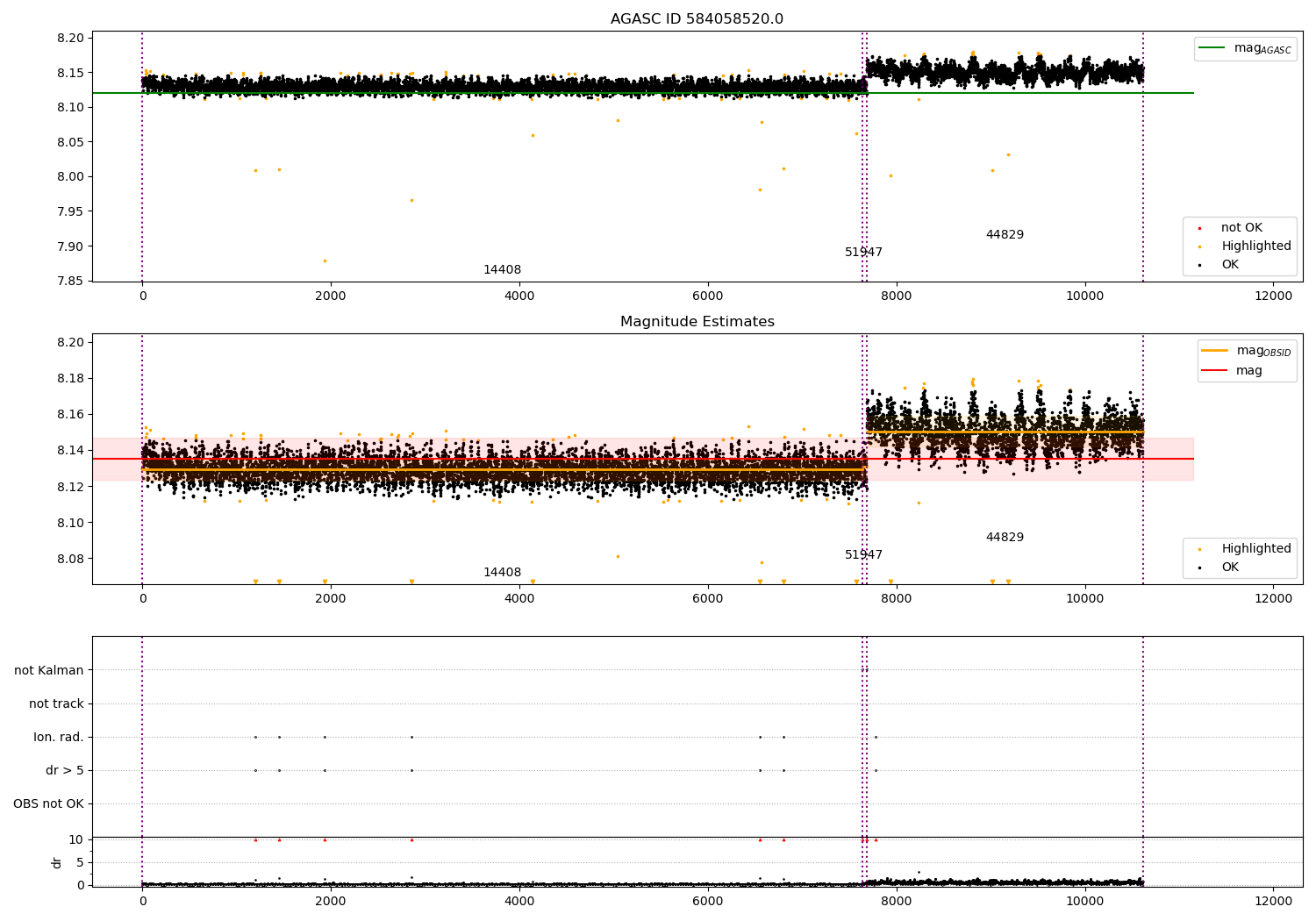This screenshot has width=1316, height=921.
Task: Select the orange mag OBSID legend entry
Action: pyautogui.click(x=1247, y=351)
